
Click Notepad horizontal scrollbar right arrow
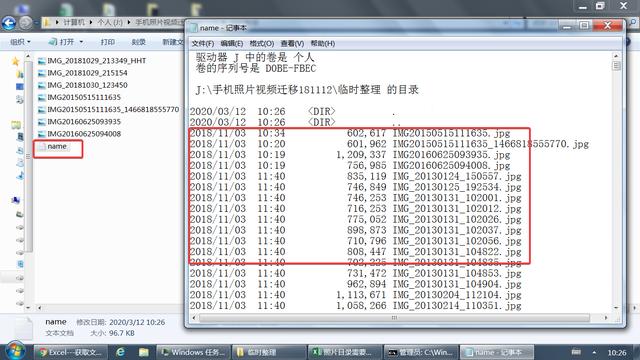tap(606, 318)
